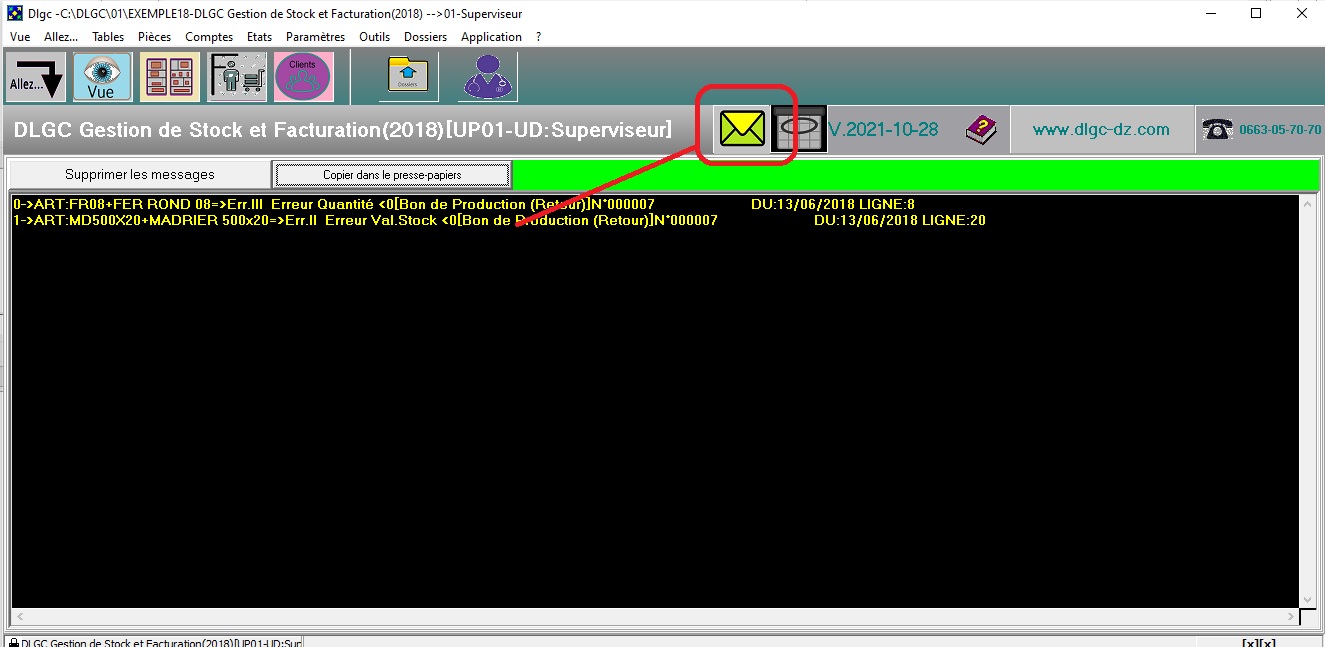
Task: Click the vertical scrollbar down arrow
Action: [x=1307, y=600]
